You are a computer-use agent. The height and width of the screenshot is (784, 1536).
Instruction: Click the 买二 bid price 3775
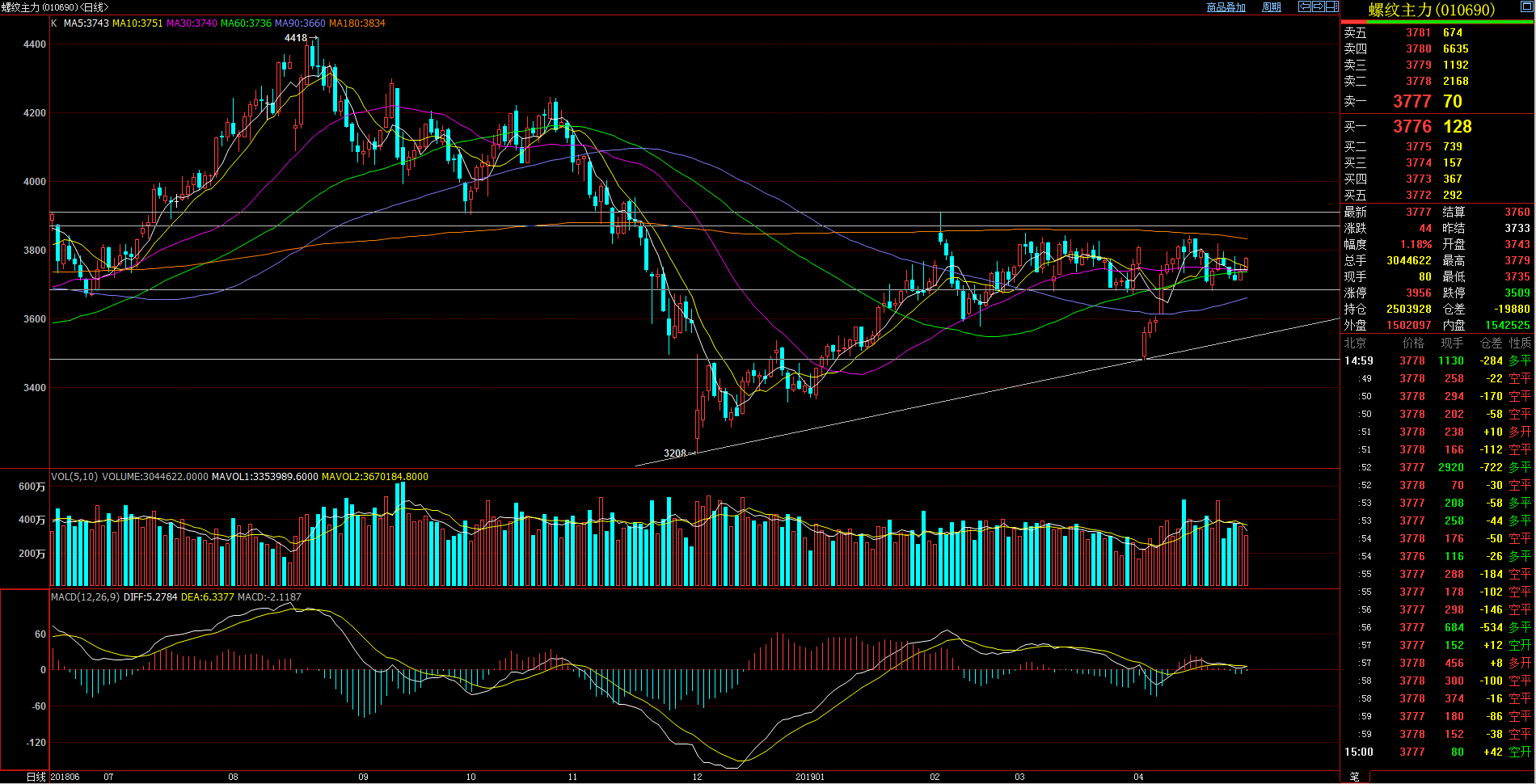coord(1418,147)
